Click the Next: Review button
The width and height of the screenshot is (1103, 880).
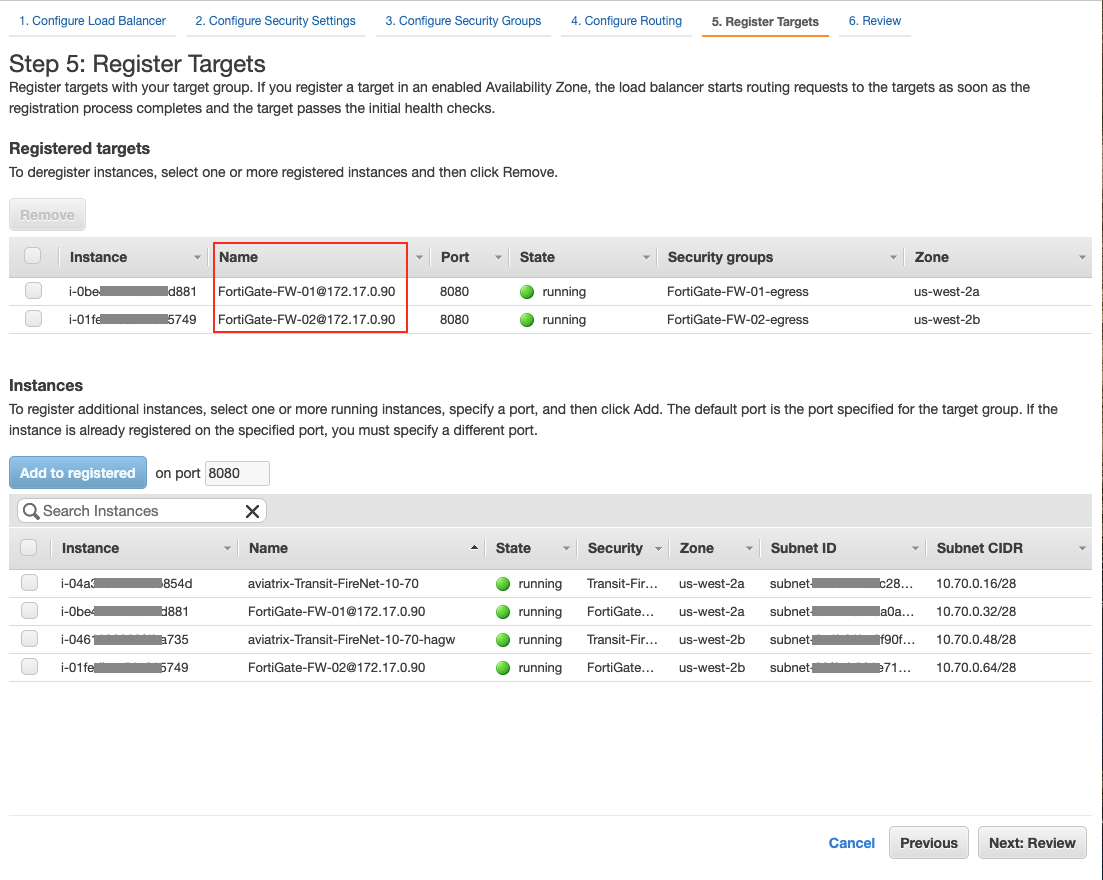click(x=1031, y=843)
